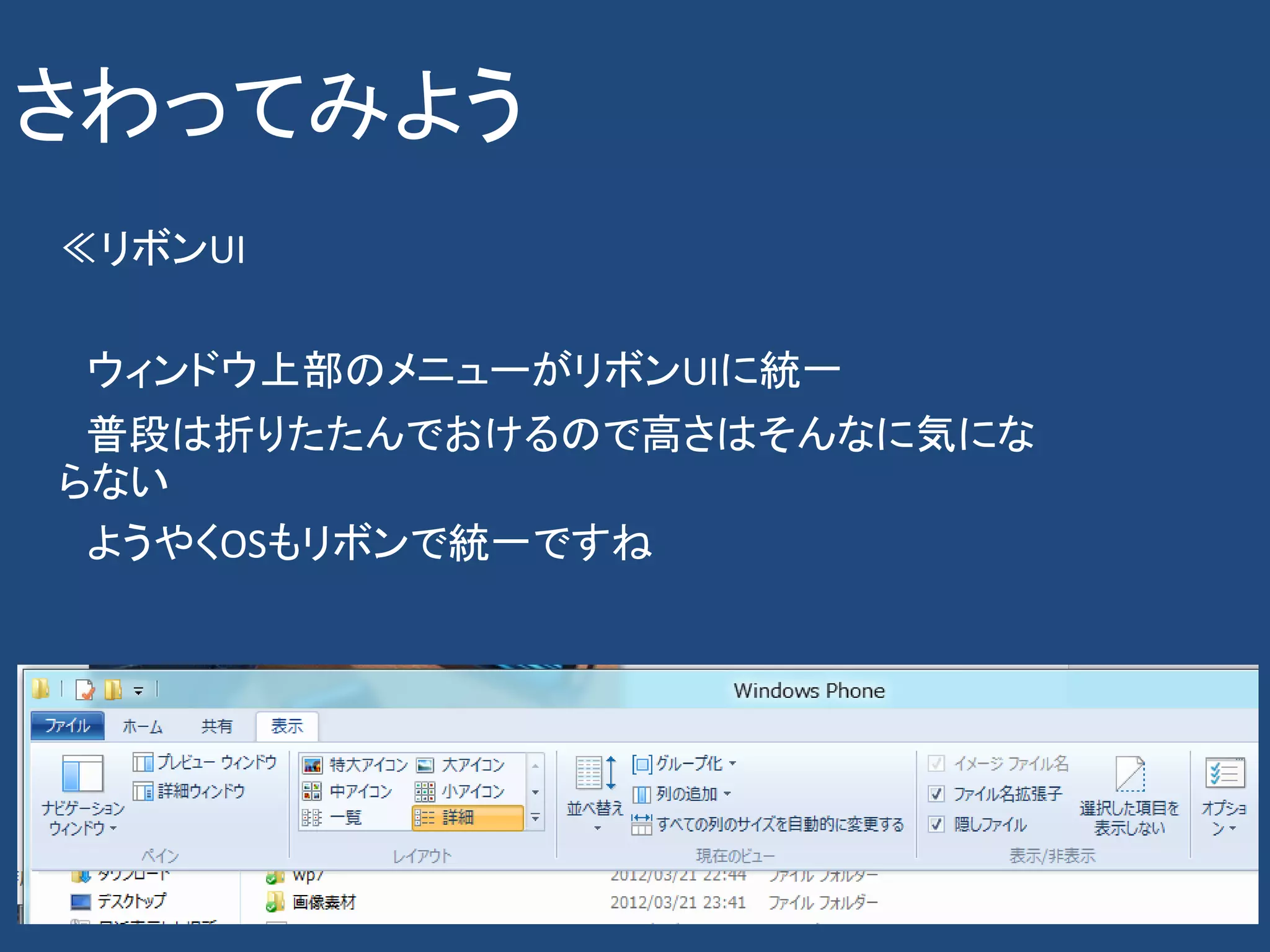The image size is (1270, 952).
Task: Click Properties icon in Quick Access Toolbar
Action: 85,690
